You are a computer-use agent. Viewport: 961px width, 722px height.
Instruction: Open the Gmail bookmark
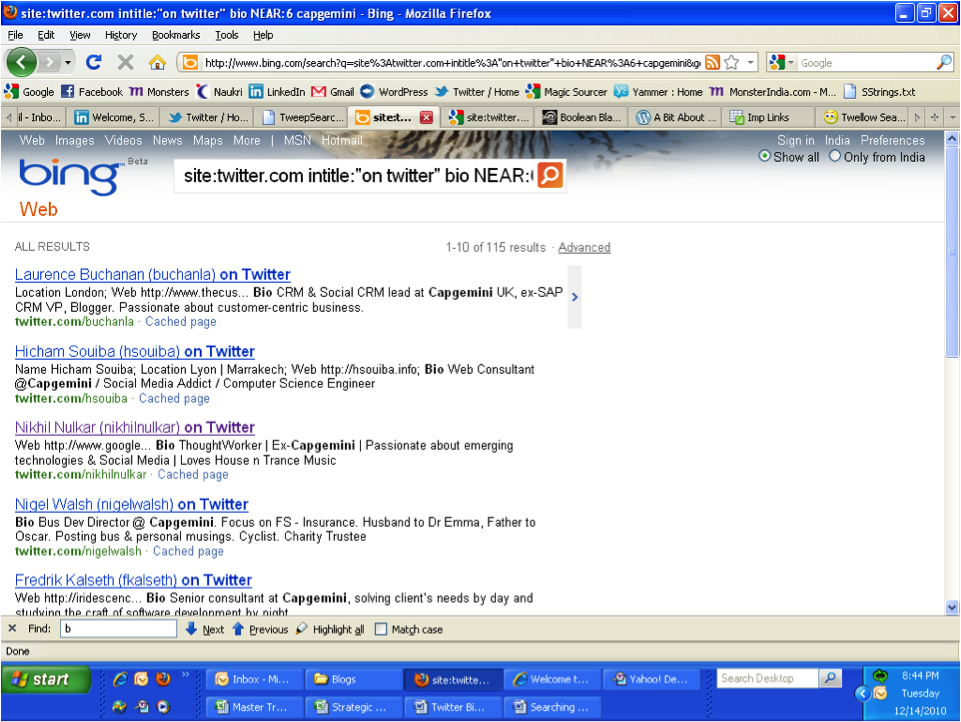333,92
